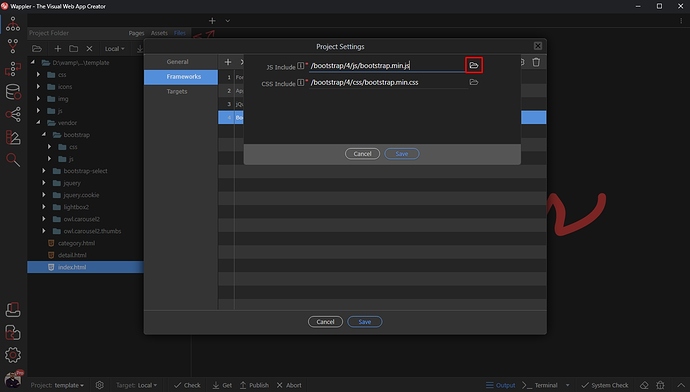The height and width of the screenshot is (392, 690).
Task: Select index.html in file tree
Action: [85, 267]
